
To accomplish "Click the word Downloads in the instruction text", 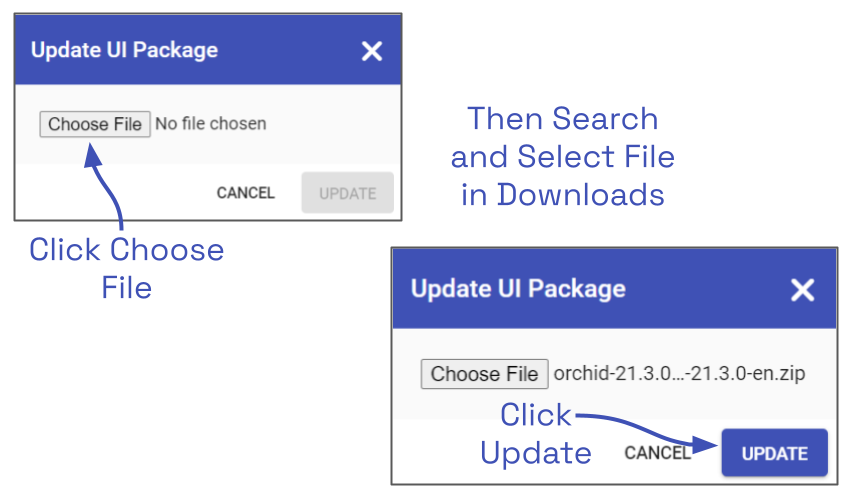I will (580, 194).
